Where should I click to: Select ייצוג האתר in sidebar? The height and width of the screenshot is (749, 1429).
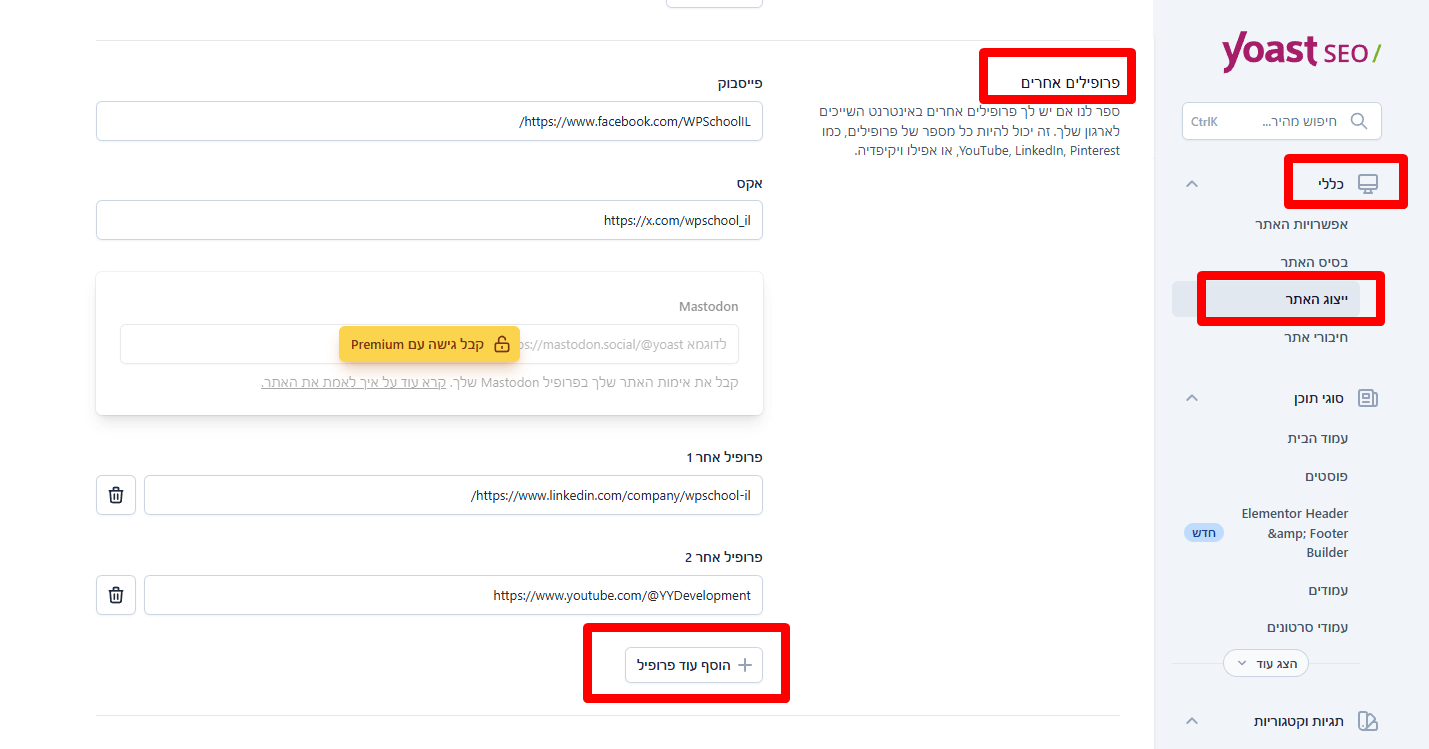tap(1266, 299)
